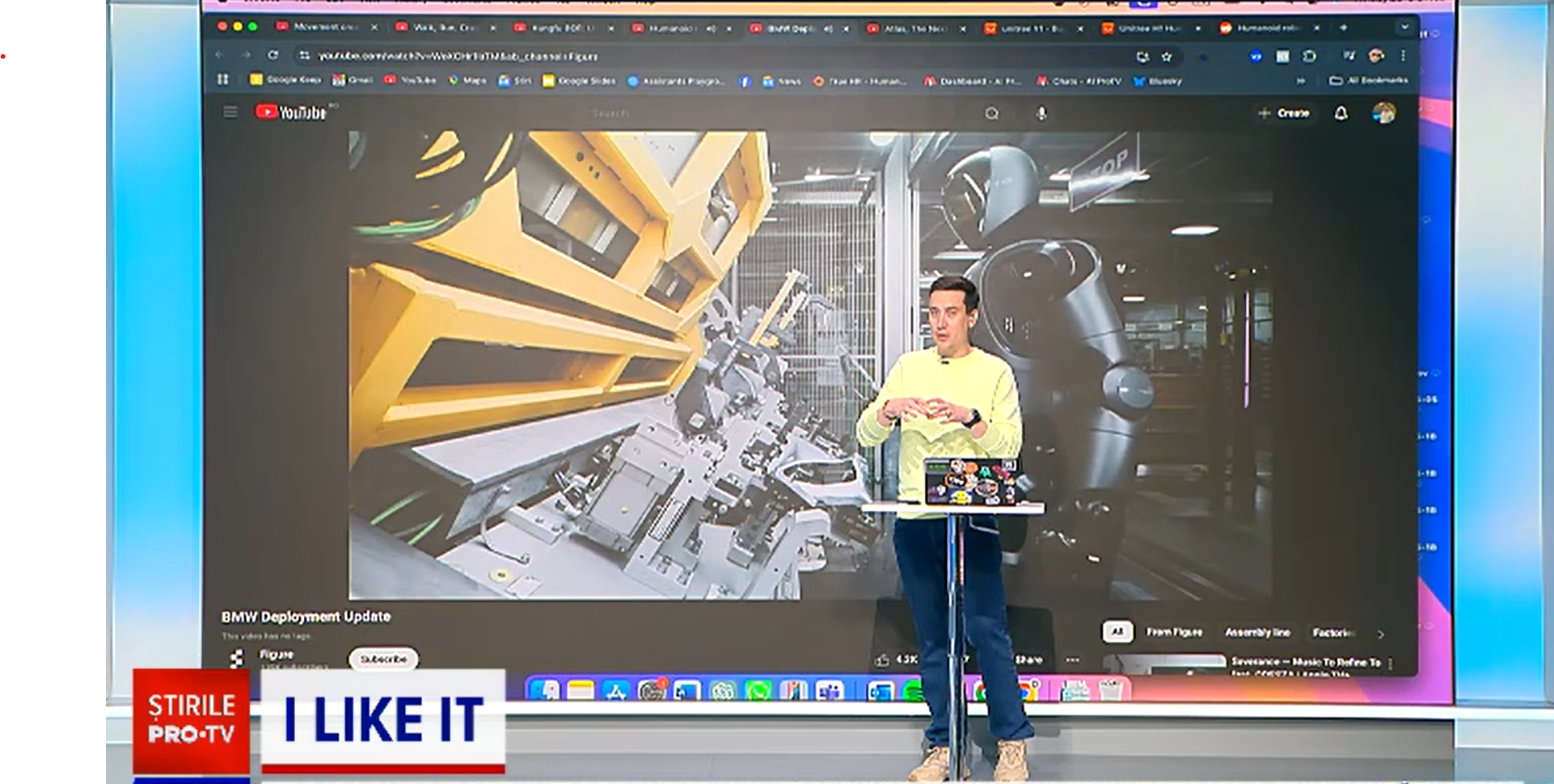Open the All Bookmarks dropdown
1554x784 pixels.
click(x=1369, y=81)
